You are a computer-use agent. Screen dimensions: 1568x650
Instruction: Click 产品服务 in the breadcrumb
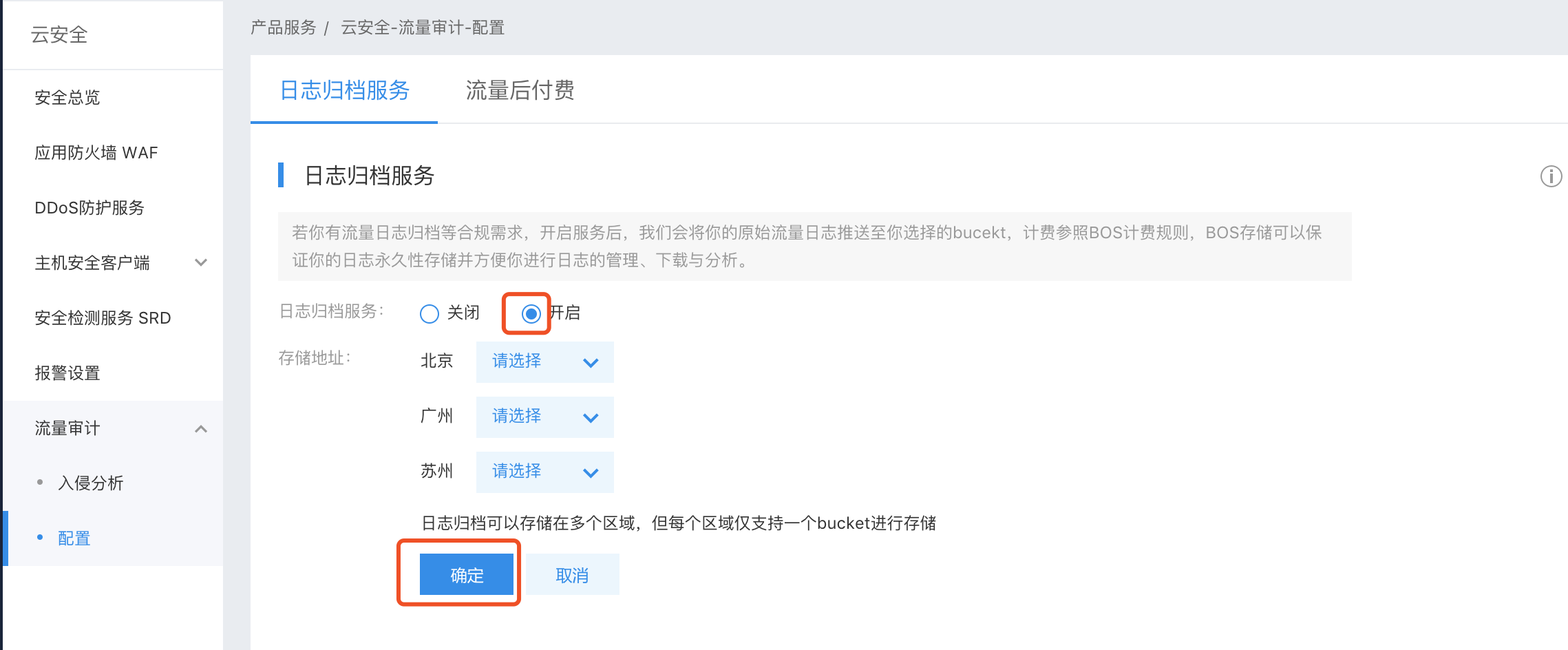tap(284, 28)
